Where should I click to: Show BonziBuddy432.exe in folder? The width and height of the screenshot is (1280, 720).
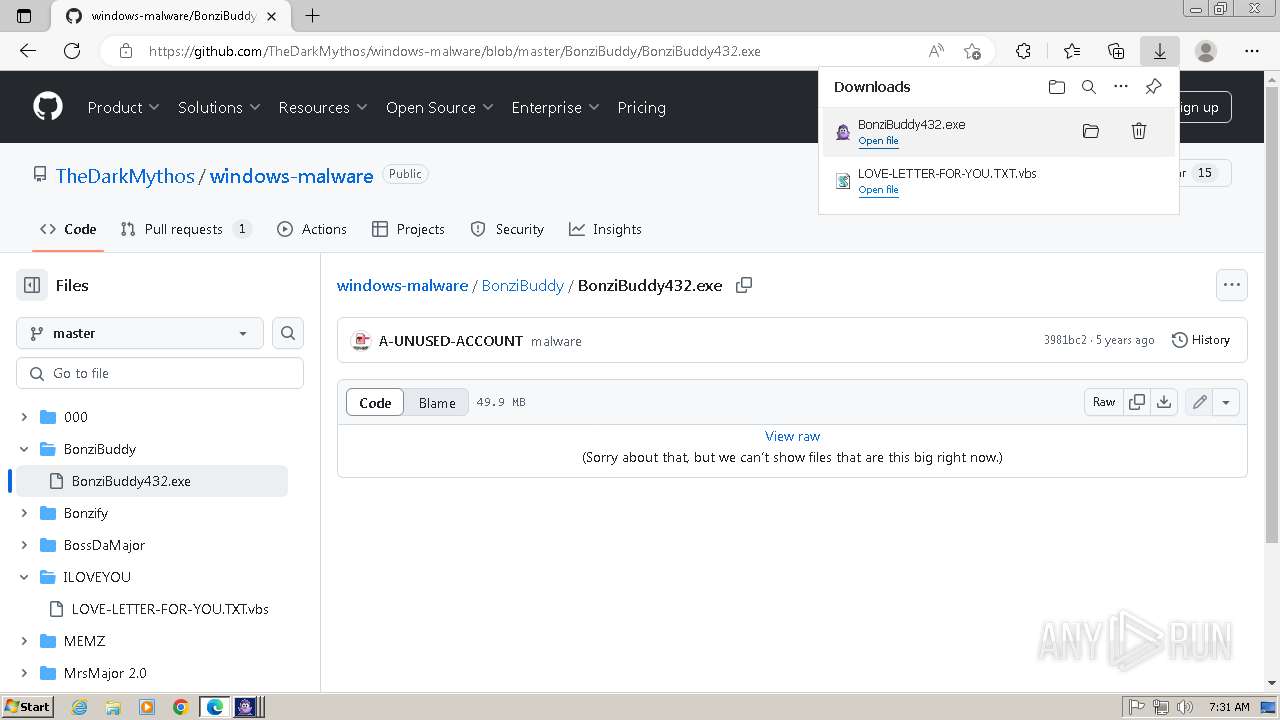tap(1091, 131)
